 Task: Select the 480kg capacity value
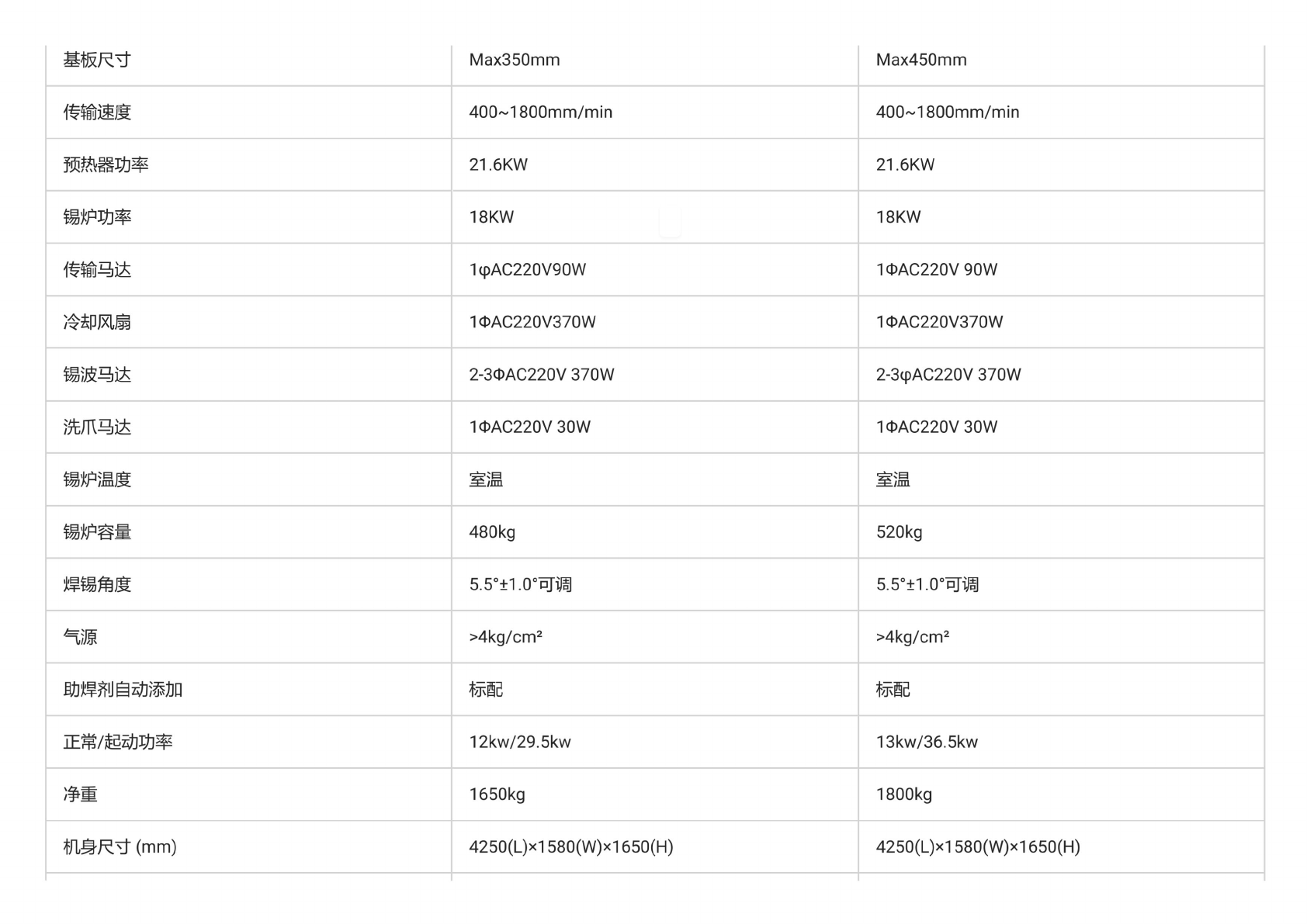tap(492, 532)
